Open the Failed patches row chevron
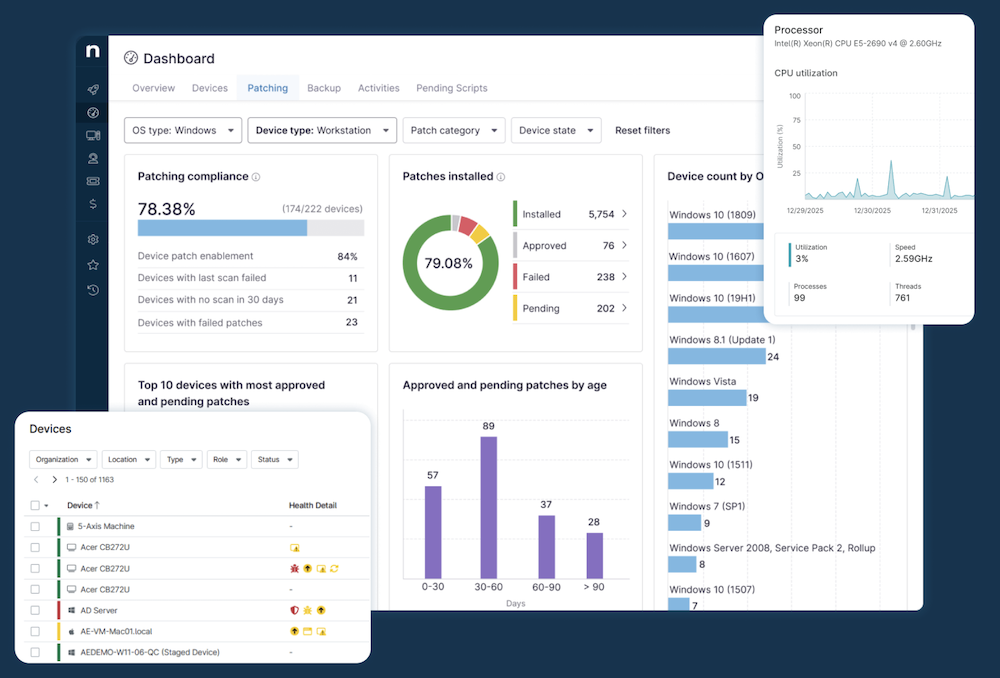Viewport: 1000px width, 678px height. (624, 277)
